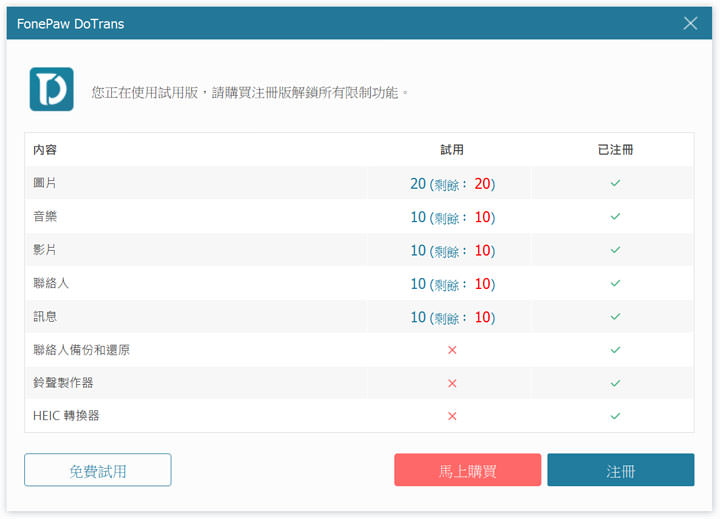Click the green check in 音樂 row
Screen dimensions: 720x519
(x=615, y=216)
